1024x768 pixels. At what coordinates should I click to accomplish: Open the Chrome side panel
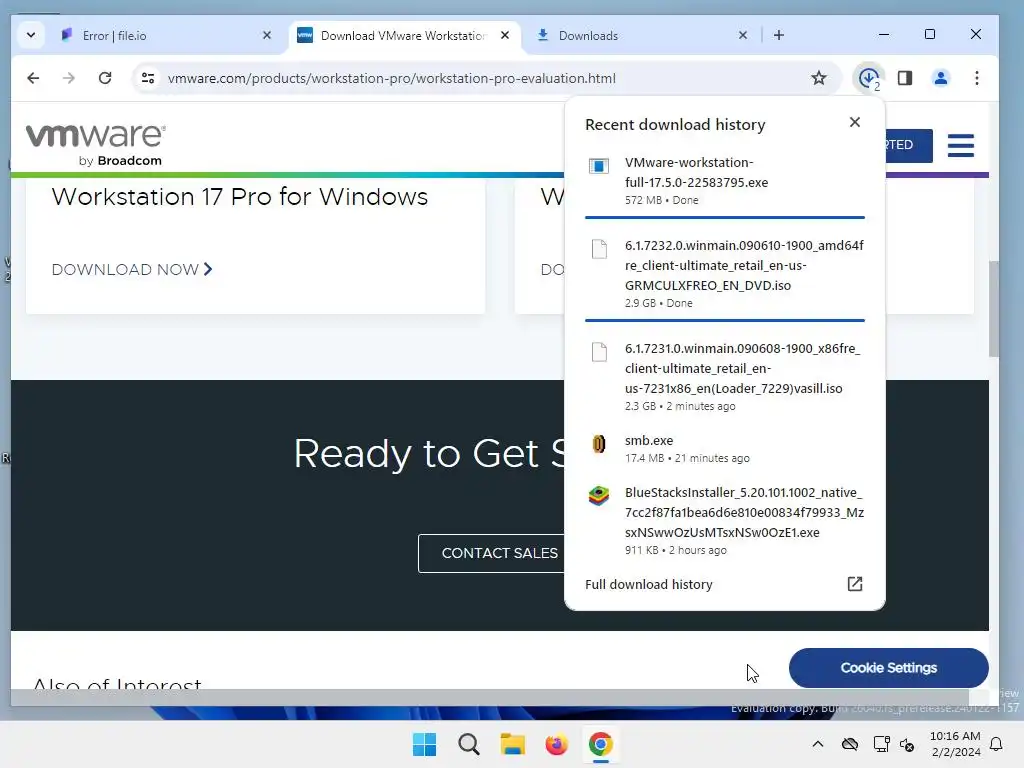tap(904, 78)
